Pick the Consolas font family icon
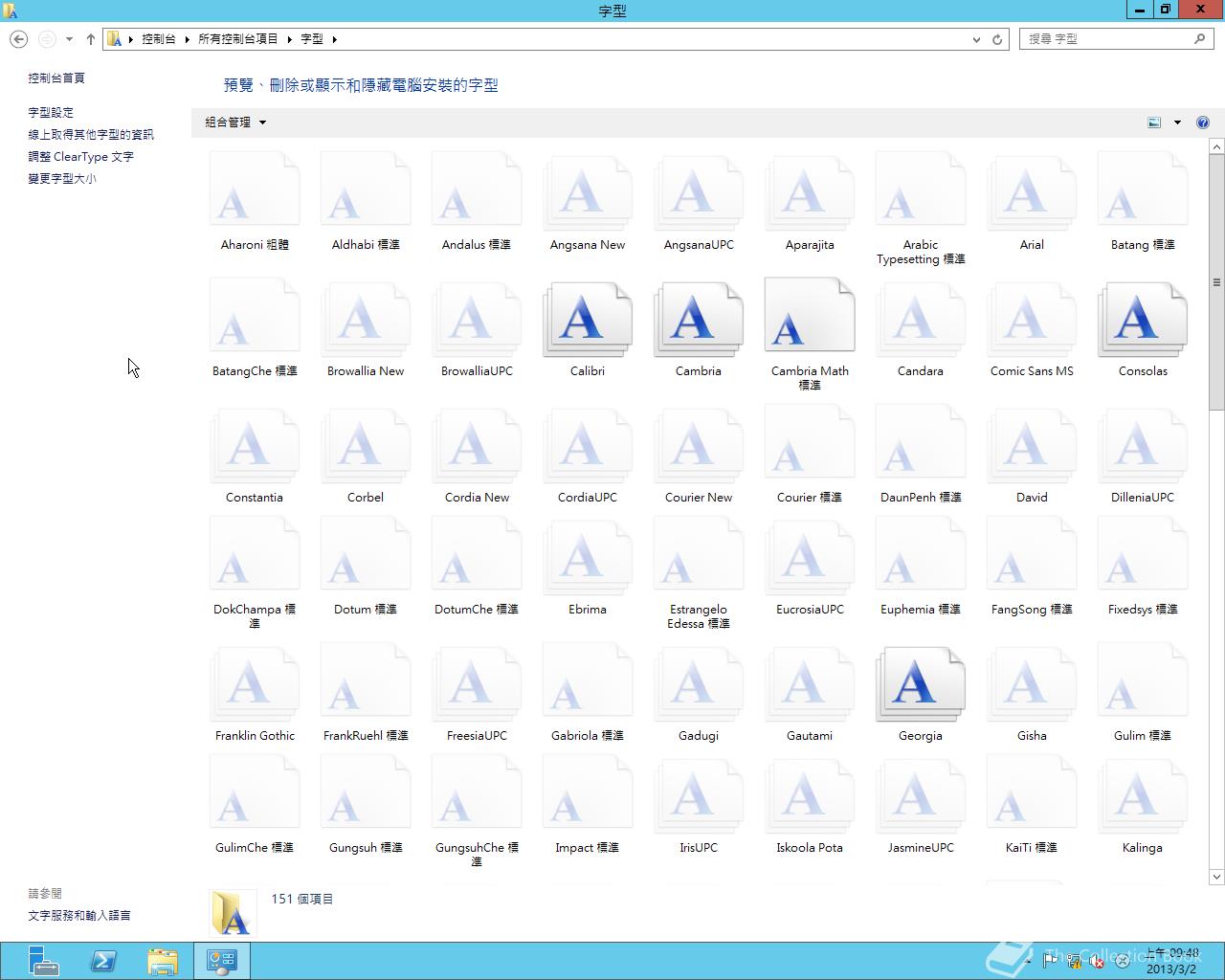Viewport: 1225px width, 980px height. (x=1143, y=321)
